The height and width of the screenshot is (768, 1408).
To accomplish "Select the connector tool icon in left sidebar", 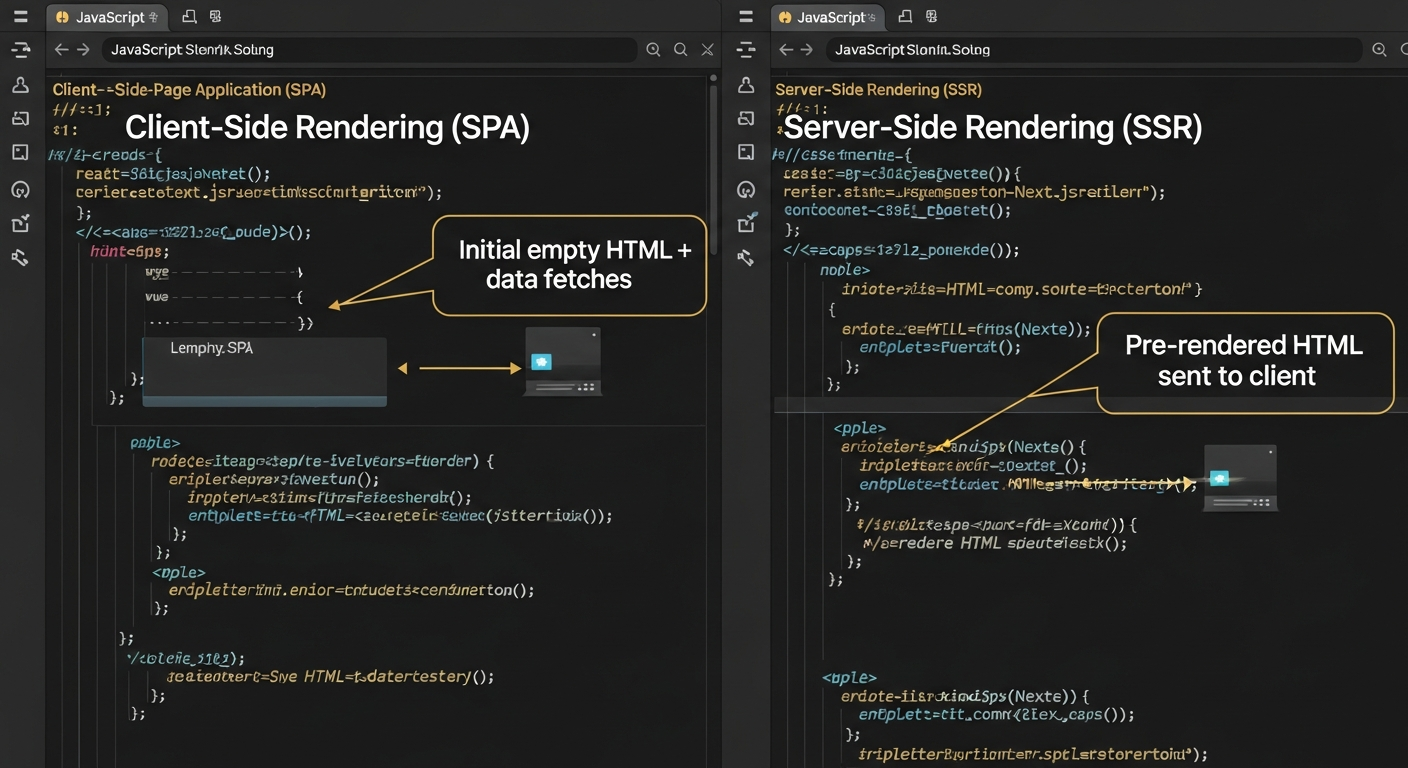I will pos(20,258).
